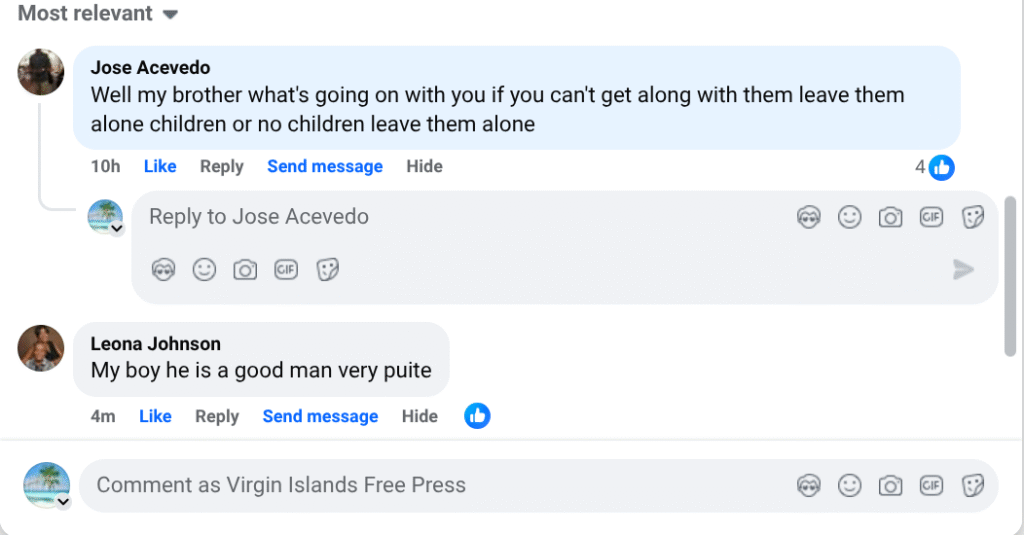Attach a photo using the bottom comment camera icon
This screenshot has height=535, width=1024.
[x=890, y=486]
